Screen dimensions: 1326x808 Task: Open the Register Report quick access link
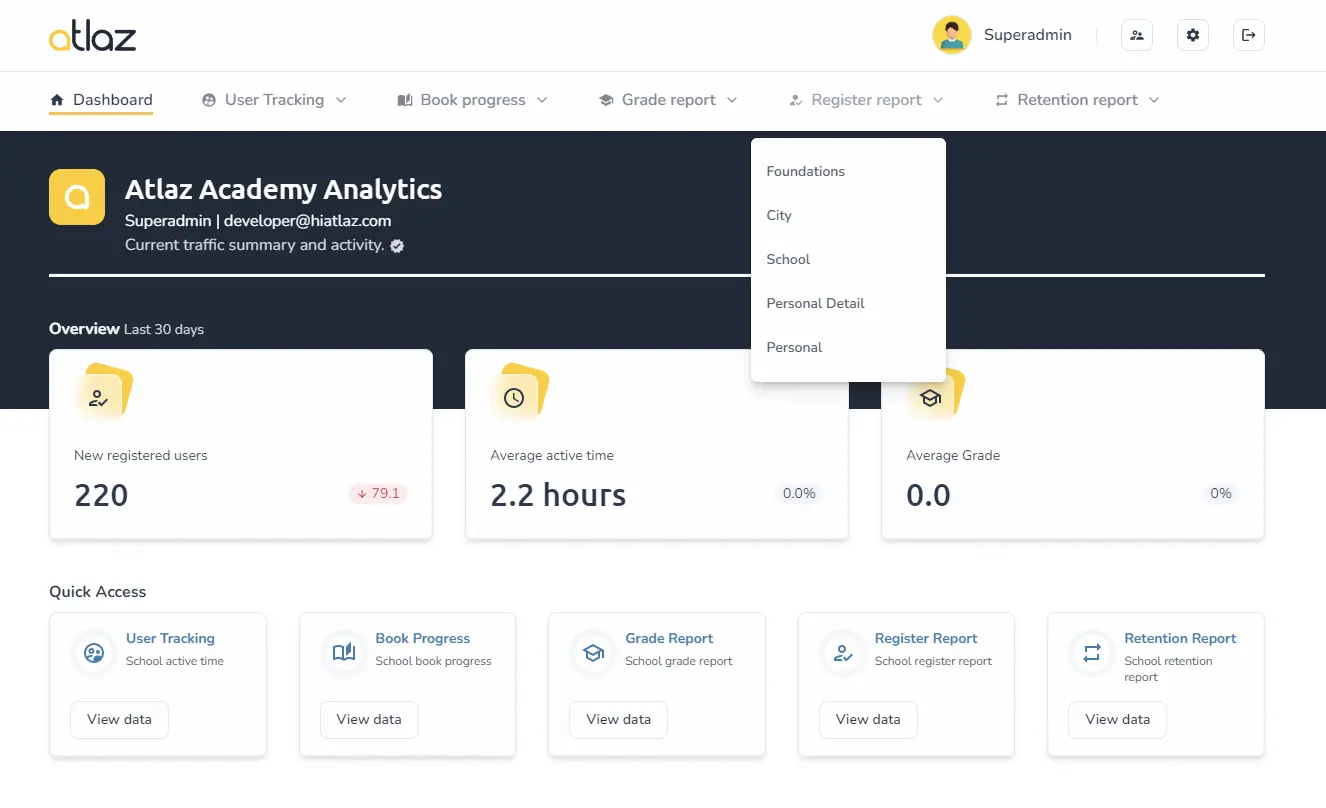tap(926, 638)
